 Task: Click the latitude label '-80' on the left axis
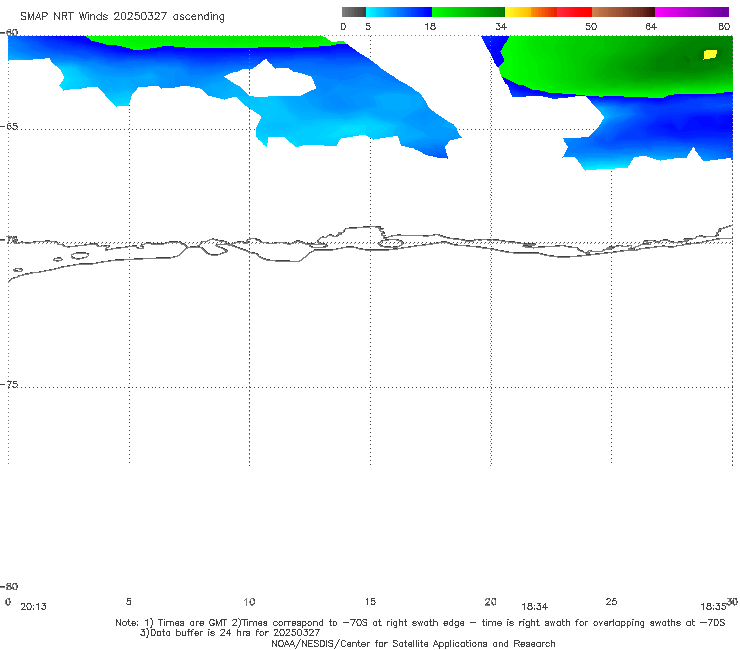point(9,586)
